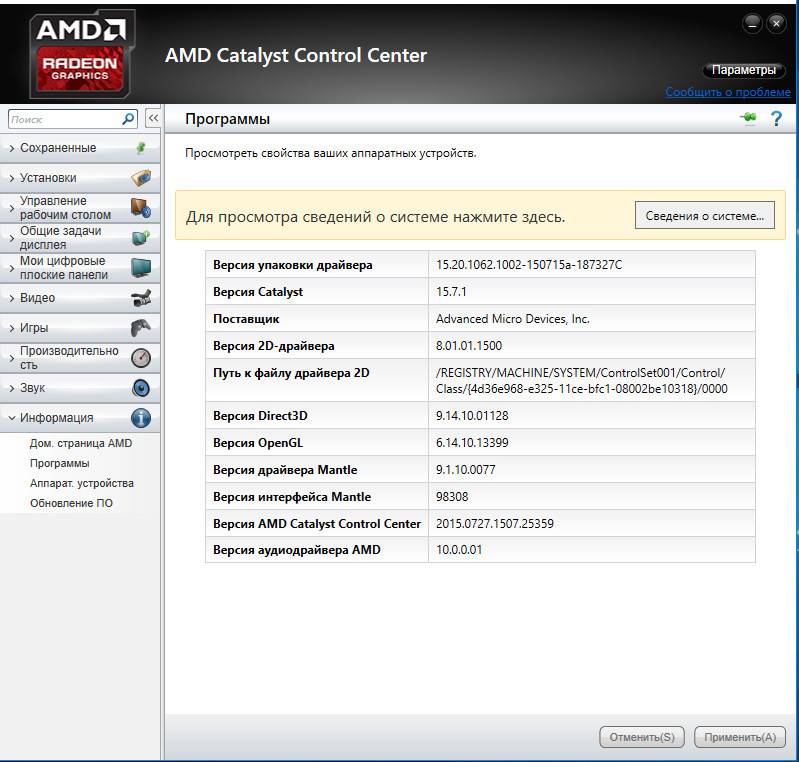Click the green pin icon next to Сохраненные

[x=141, y=148]
